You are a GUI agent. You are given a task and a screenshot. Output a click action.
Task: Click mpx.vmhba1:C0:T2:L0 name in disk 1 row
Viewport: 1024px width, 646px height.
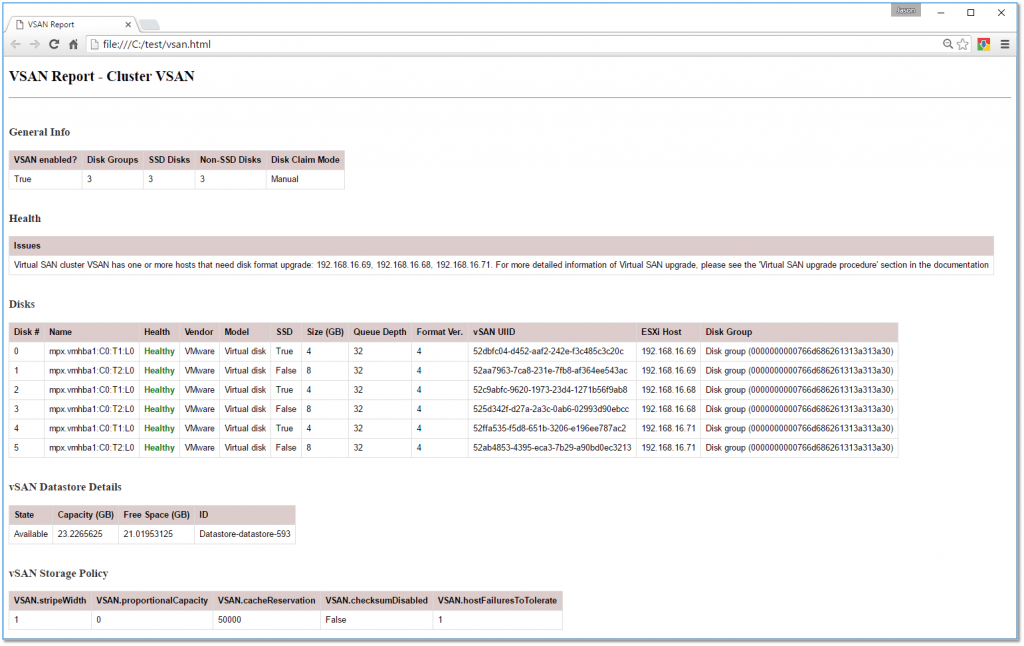91,371
